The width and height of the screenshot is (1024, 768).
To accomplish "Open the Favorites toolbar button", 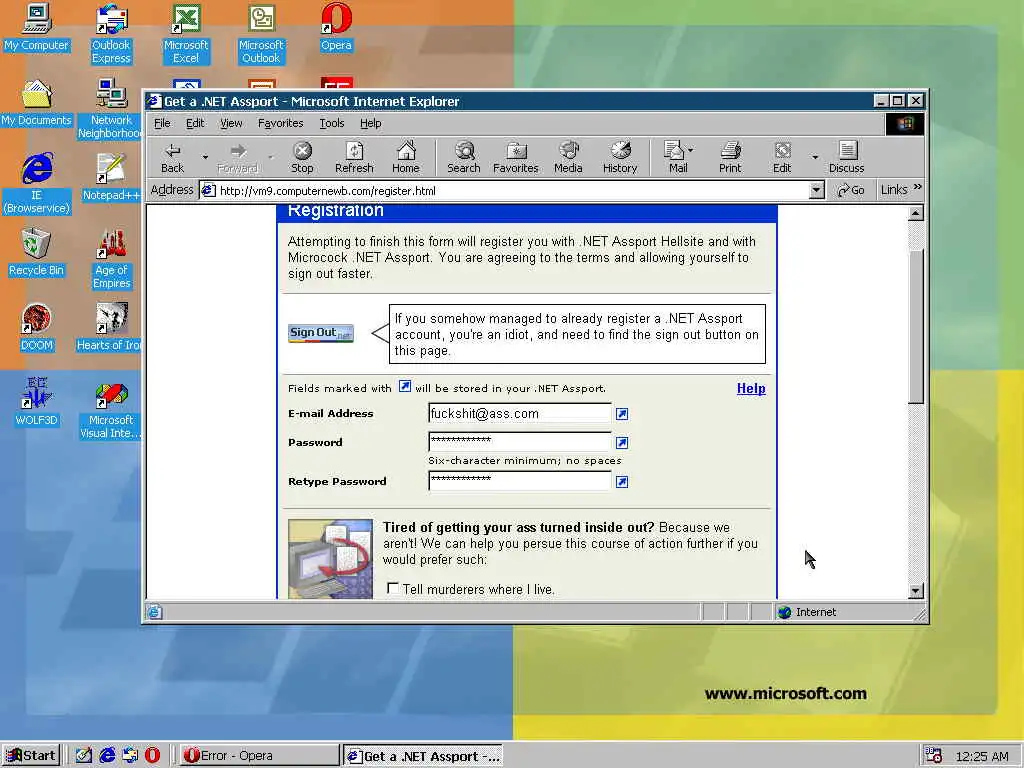I will click(x=515, y=158).
